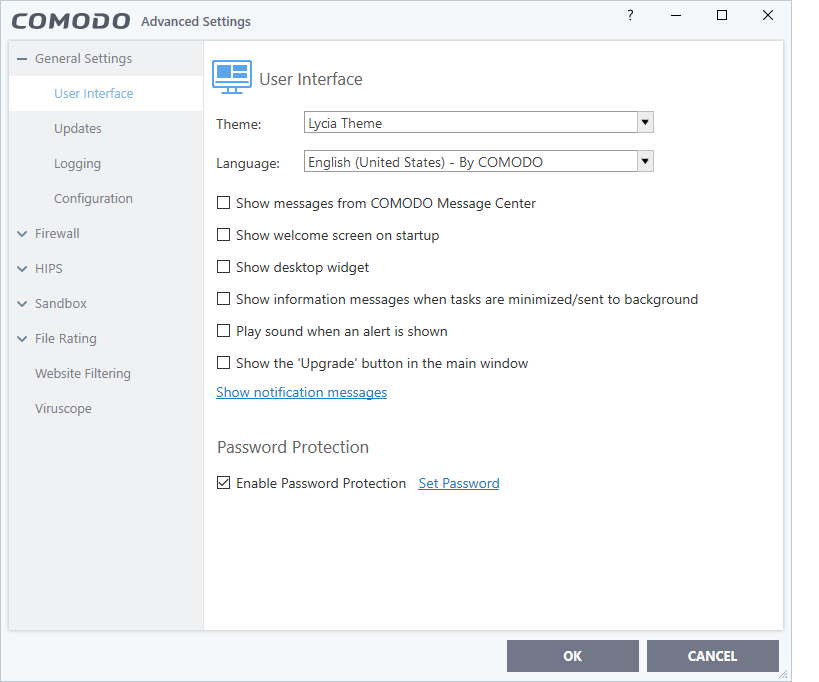Click the User Interface monitor icon
The height and width of the screenshot is (682, 819).
coord(232,76)
